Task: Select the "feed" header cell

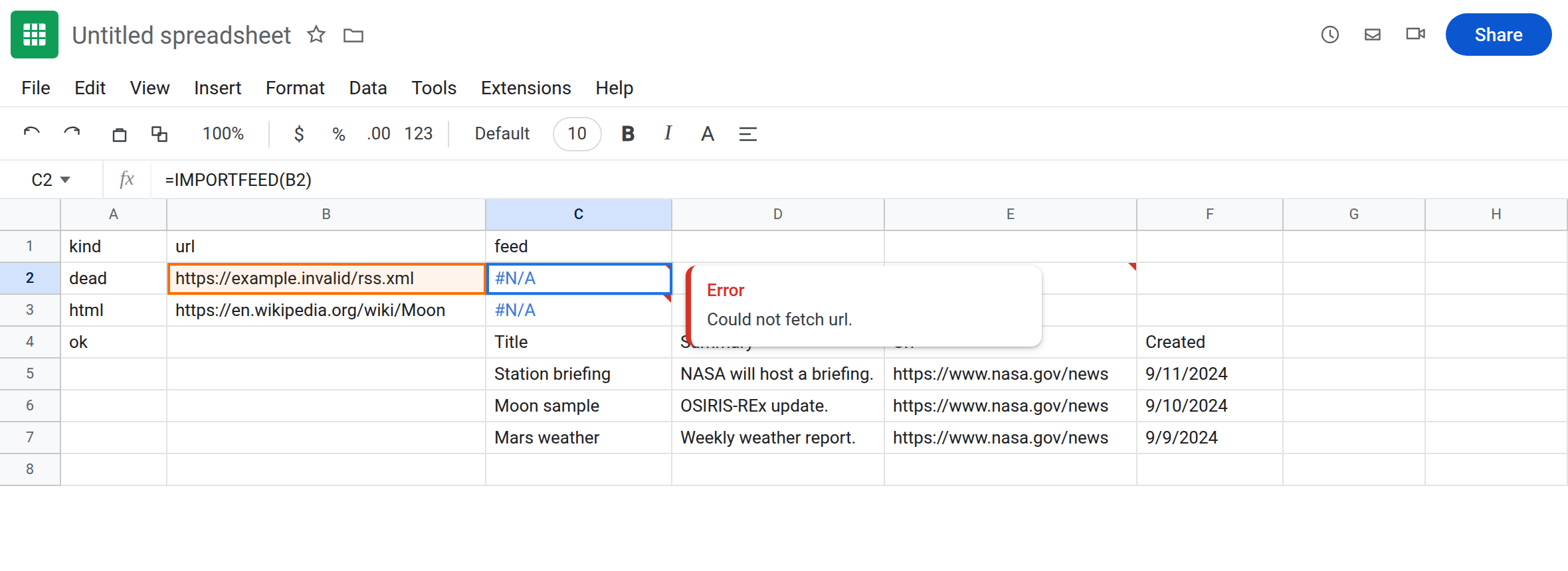Action: click(x=579, y=246)
